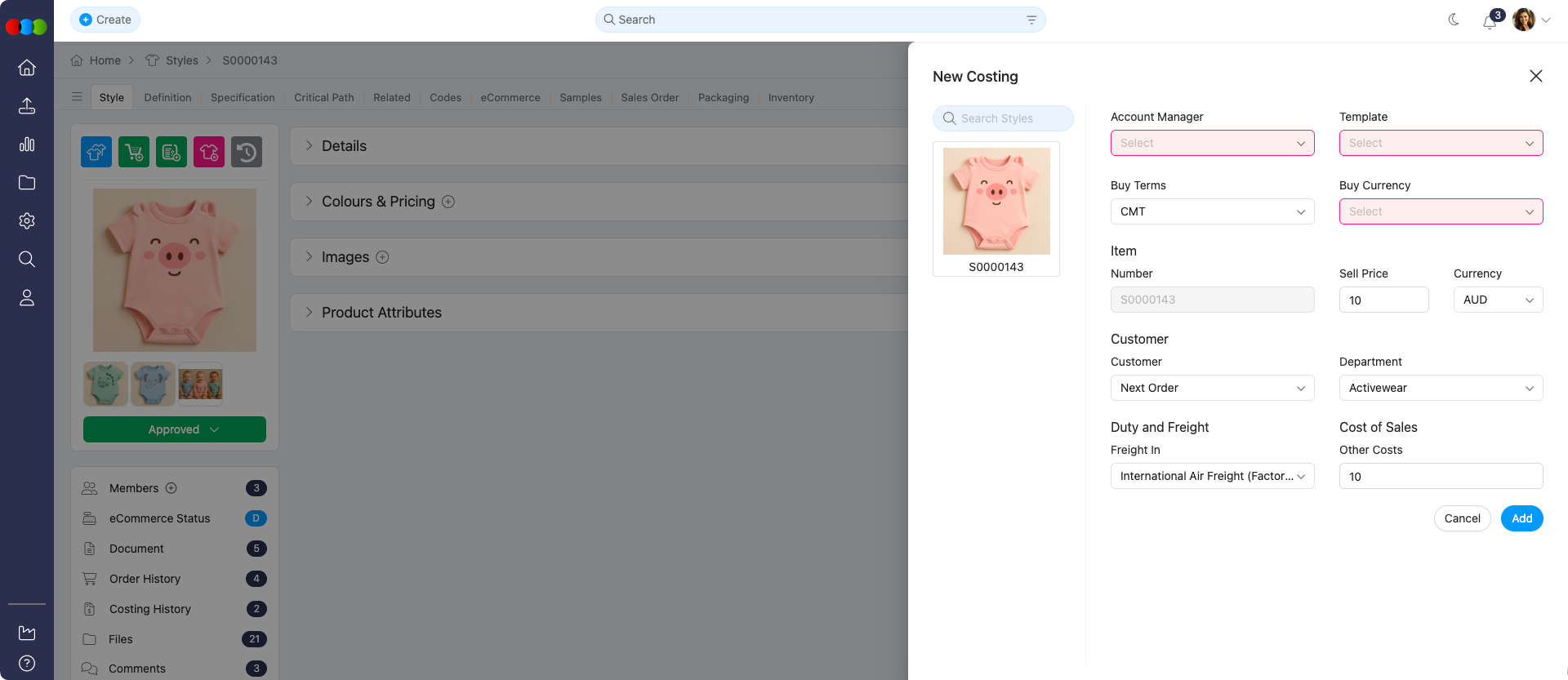This screenshot has width=1568, height=680.
Task: Click the grey history clock icon
Action: tap(247, 152)
